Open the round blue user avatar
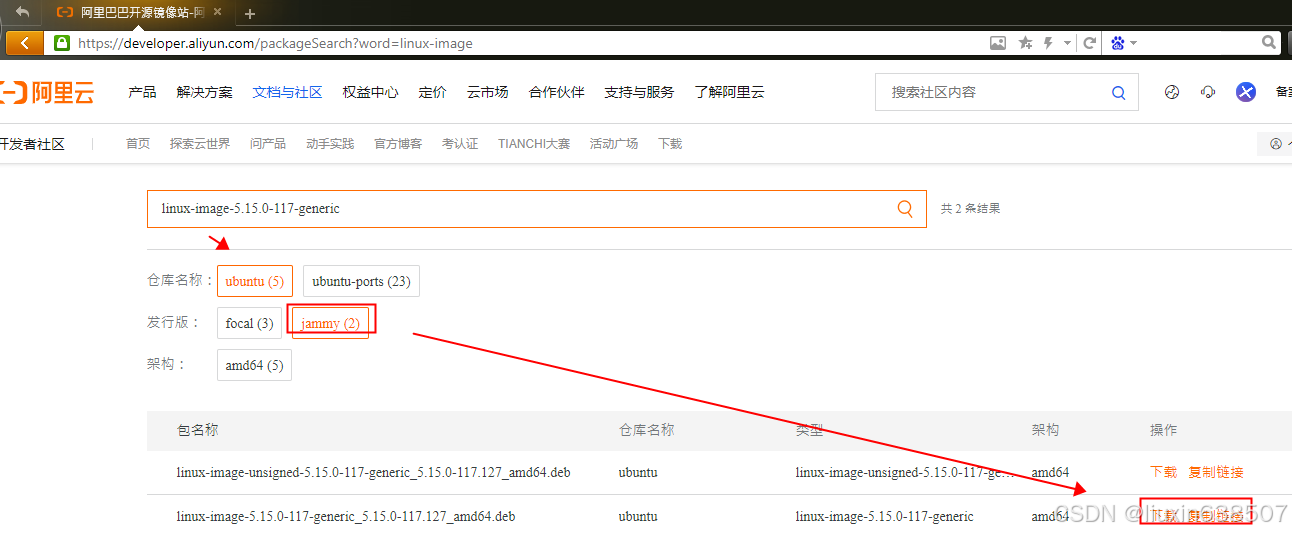This screenshot has height=535, width=1292. click(1245, 92)
